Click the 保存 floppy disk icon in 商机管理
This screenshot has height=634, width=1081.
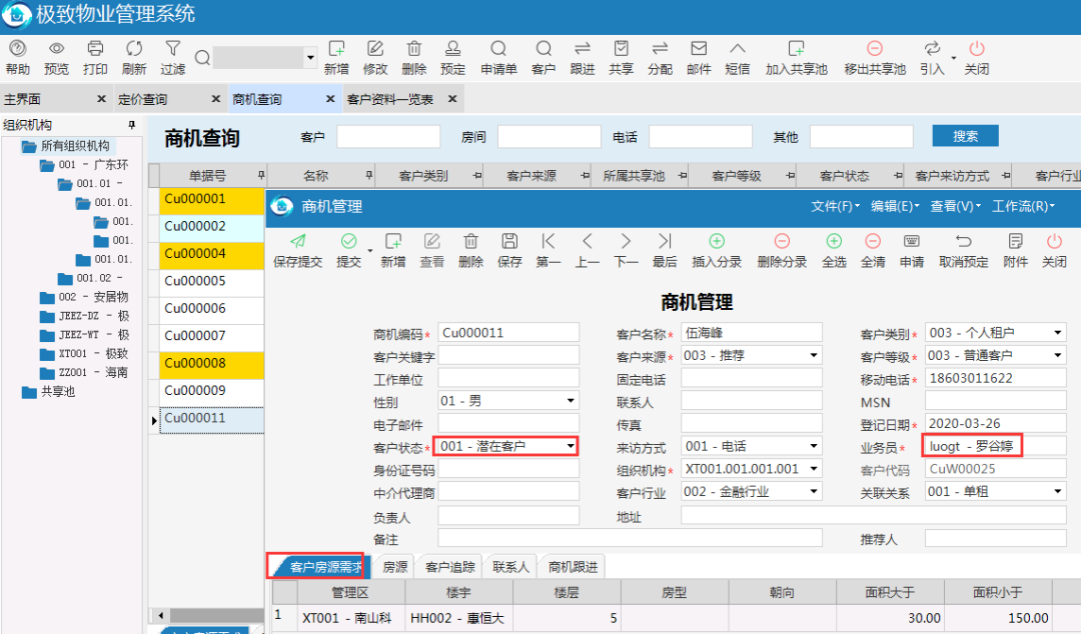(509, 241)
